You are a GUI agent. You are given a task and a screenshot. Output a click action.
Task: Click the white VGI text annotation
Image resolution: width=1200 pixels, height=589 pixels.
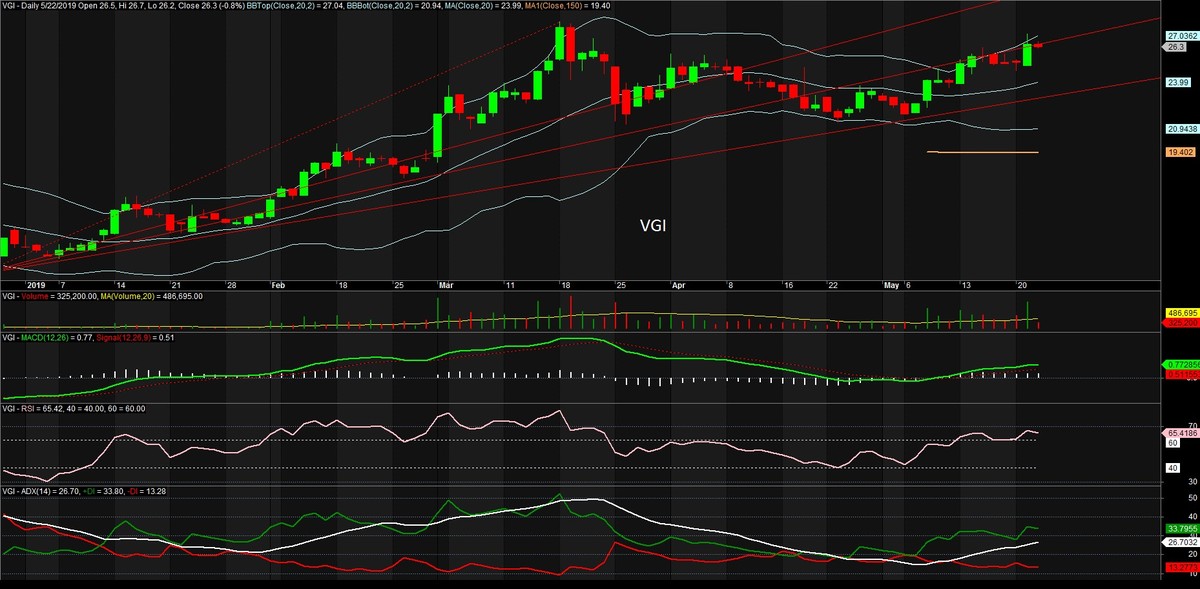(653, 225)
